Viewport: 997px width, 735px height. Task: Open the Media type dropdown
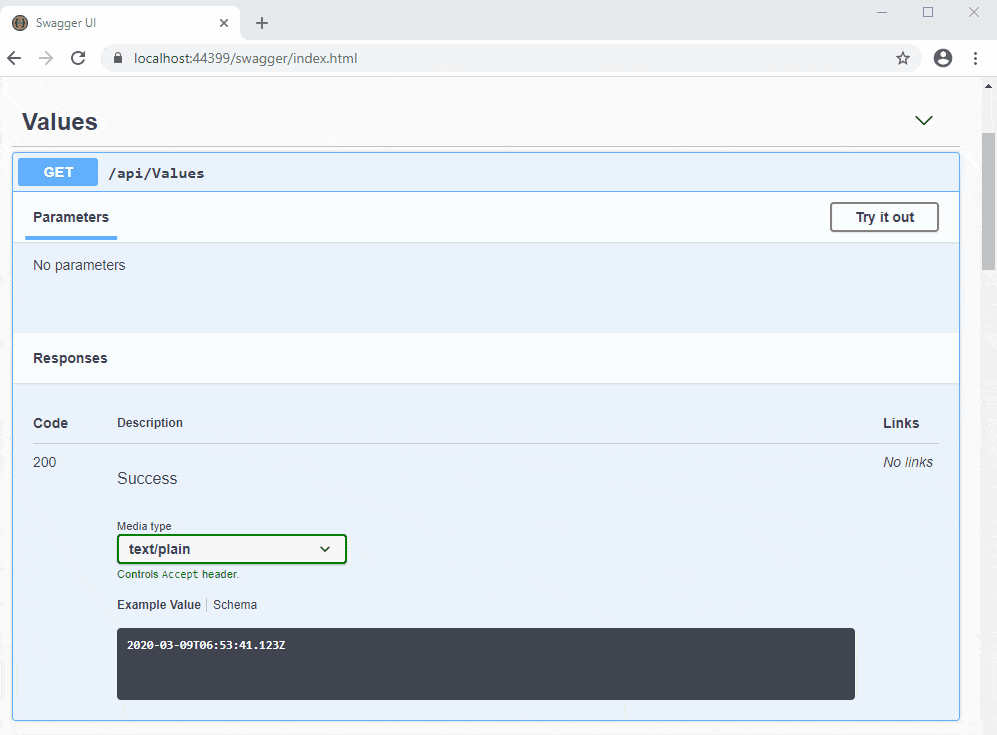click(231, 549)
